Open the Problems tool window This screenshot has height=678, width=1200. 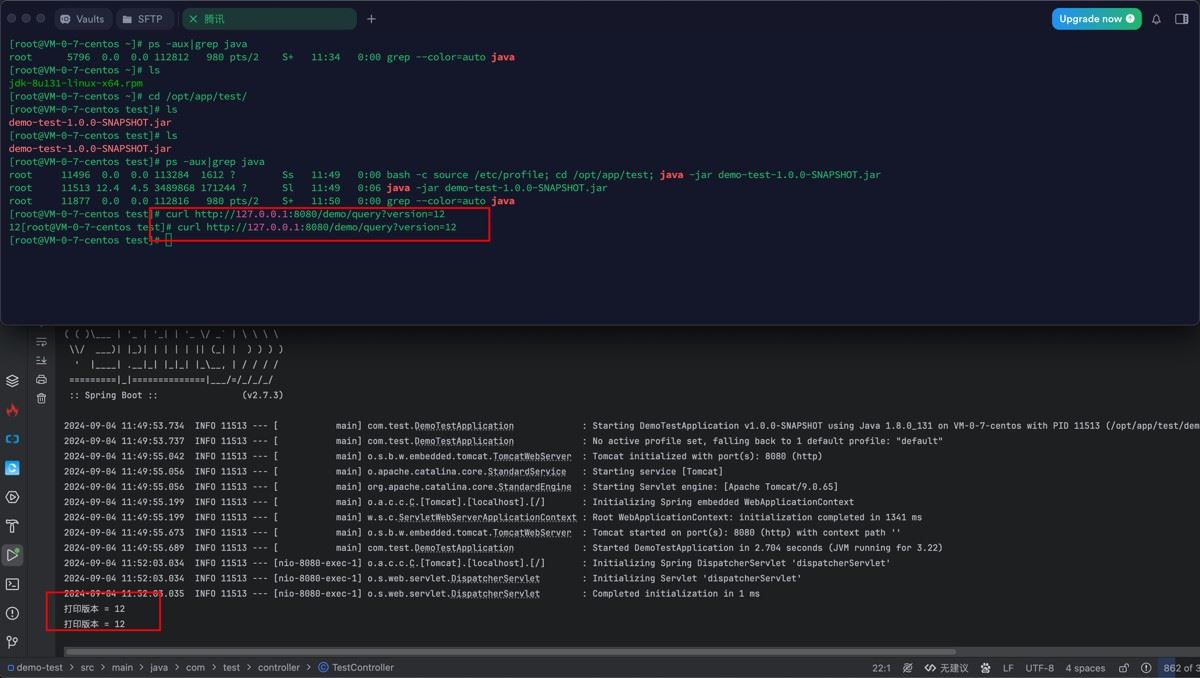(12, 613)
